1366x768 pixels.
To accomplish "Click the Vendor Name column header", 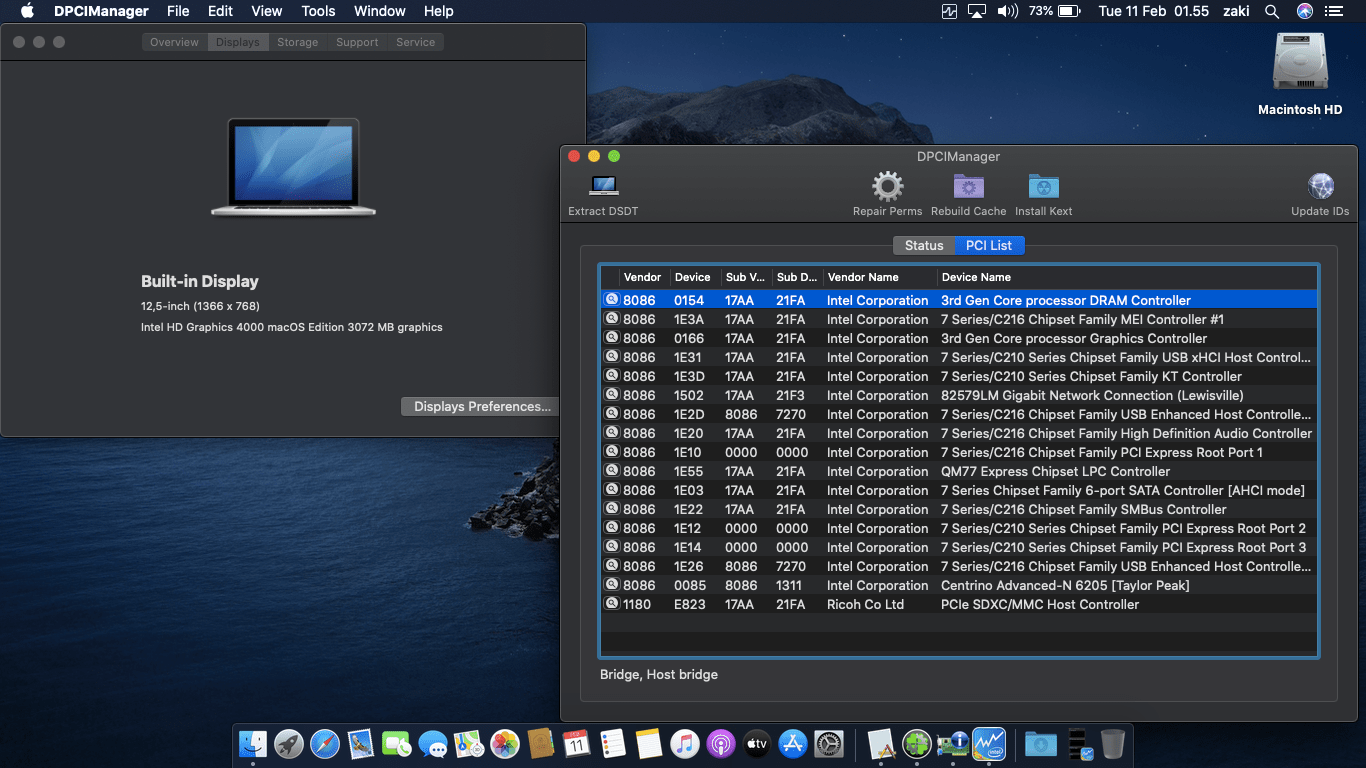I will (881, 277).
